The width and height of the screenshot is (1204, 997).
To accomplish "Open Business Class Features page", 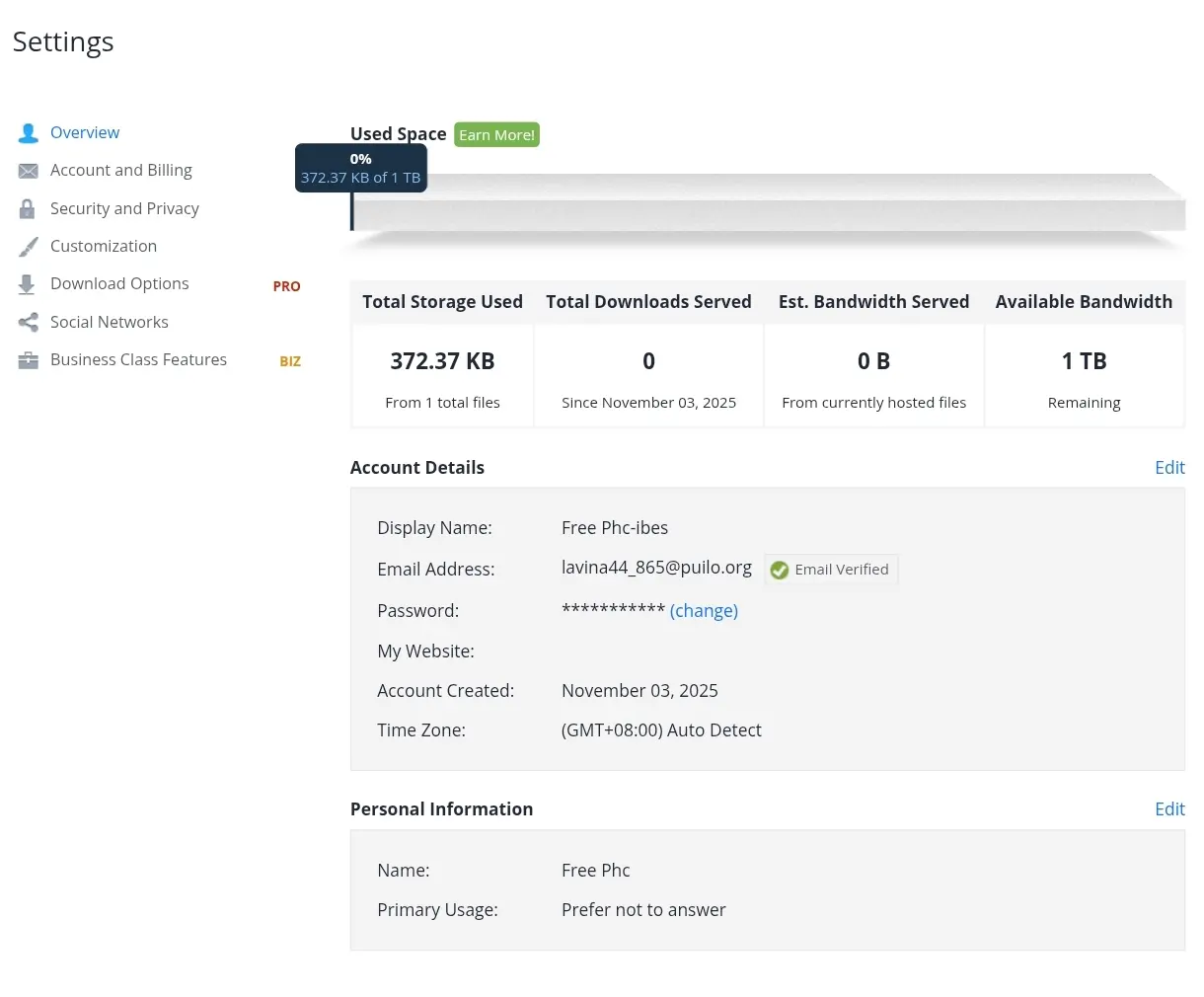I will pyautogui.click(x=138, y=359).
